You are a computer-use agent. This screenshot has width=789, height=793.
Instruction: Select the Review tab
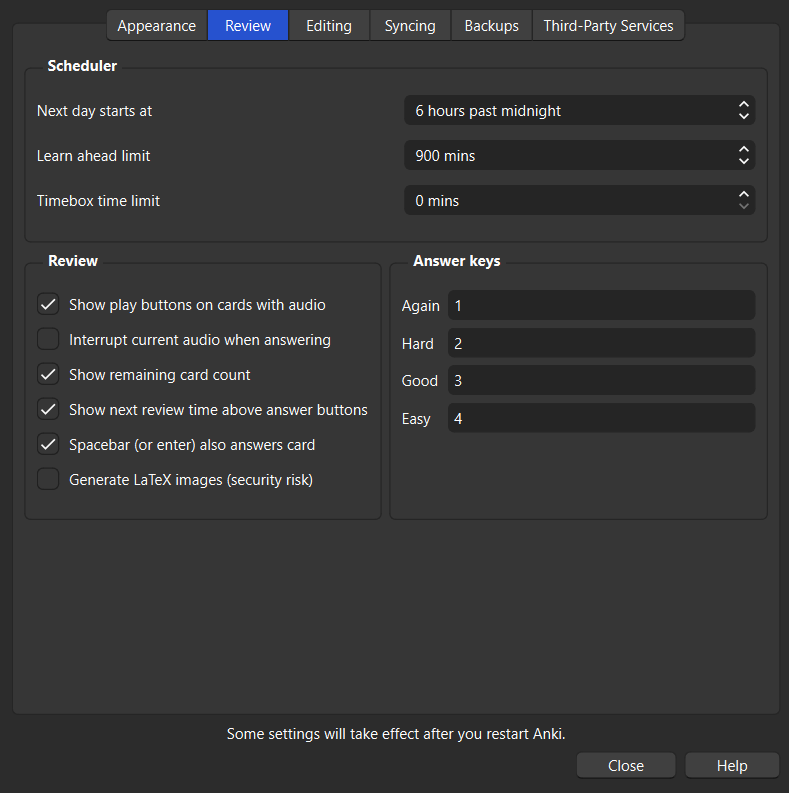(x=248, y=25)
